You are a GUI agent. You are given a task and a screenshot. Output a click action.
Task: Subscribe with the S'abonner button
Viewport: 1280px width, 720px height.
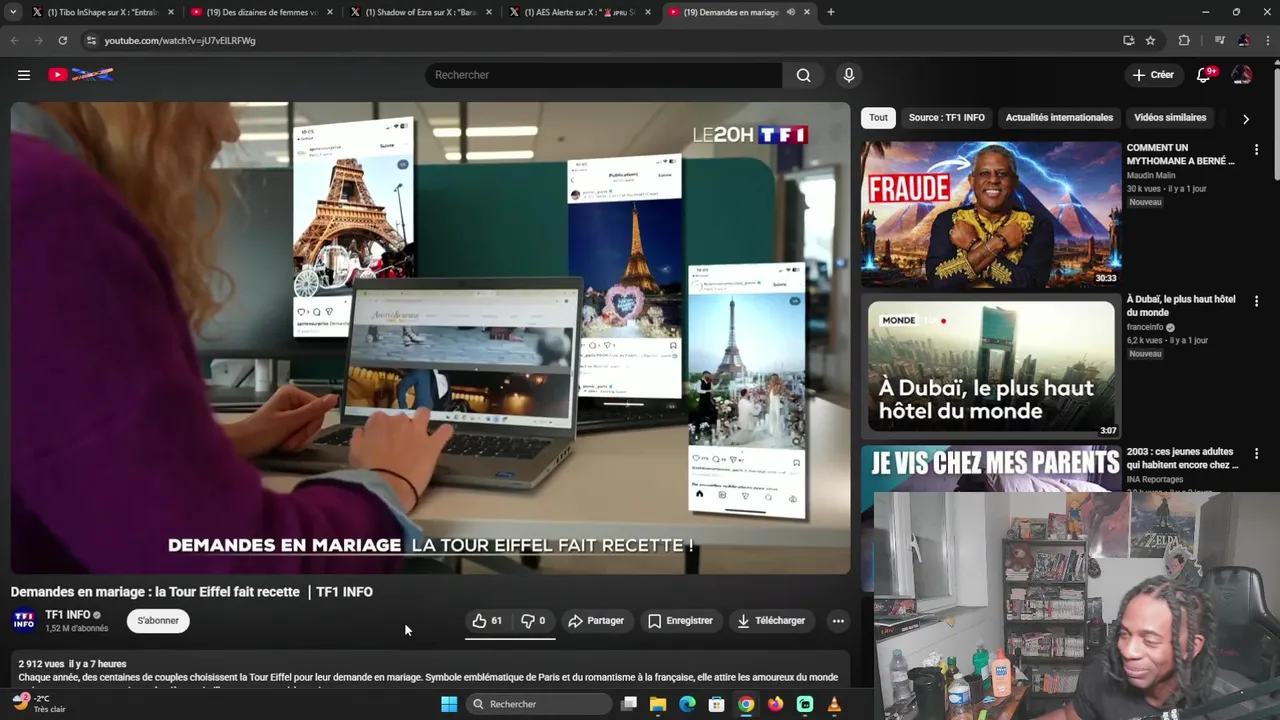coord(158,621)
